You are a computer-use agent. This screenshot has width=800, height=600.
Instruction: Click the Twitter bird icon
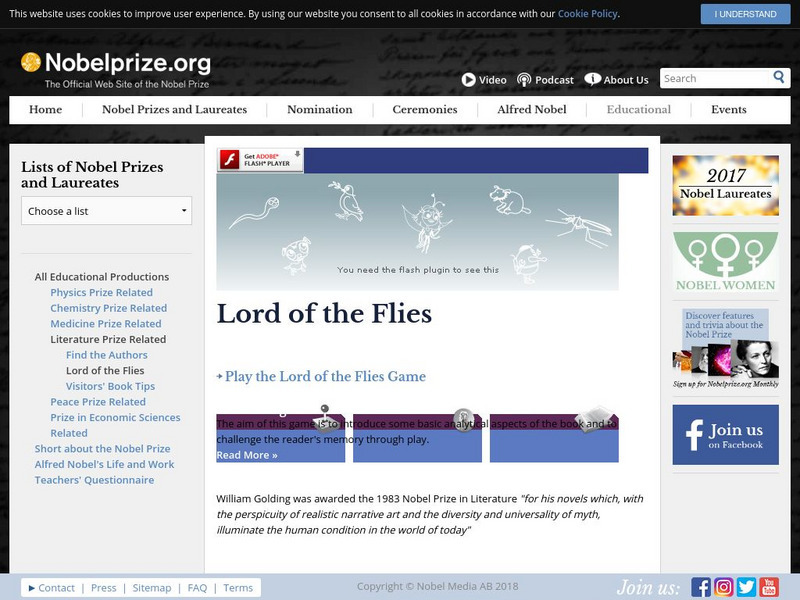(x=745, y=588)
